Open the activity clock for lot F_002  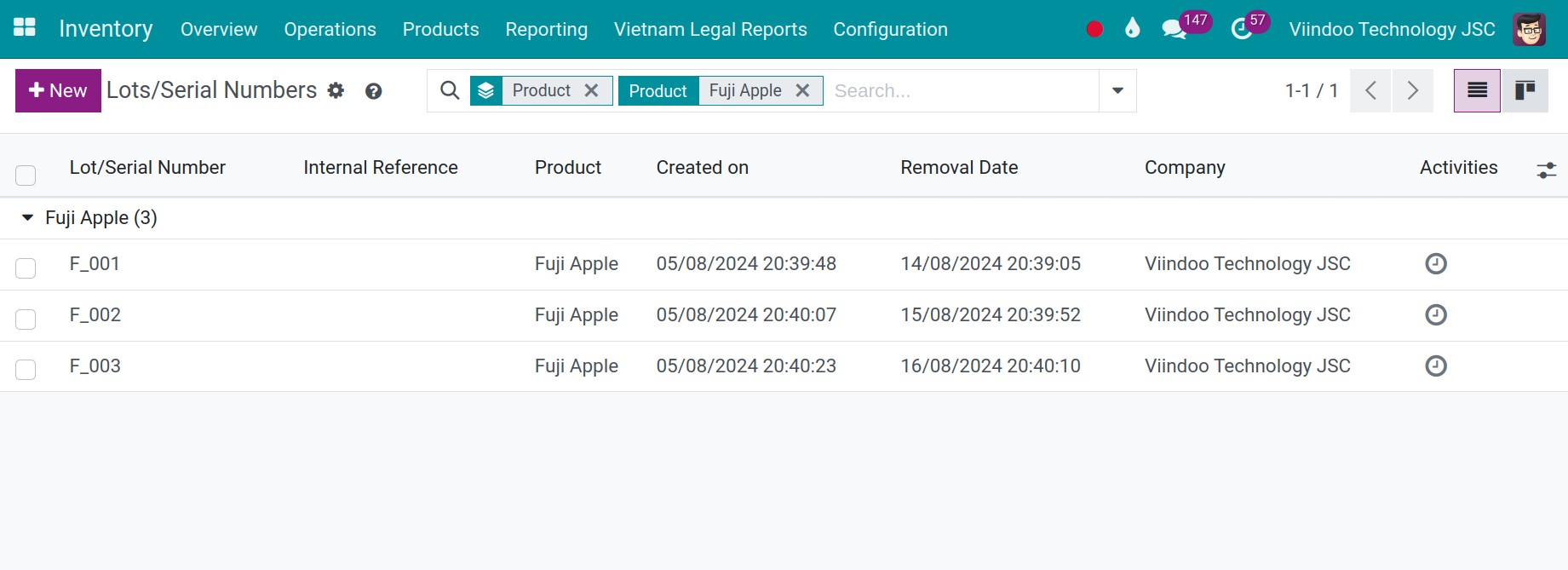(1436, 315)
